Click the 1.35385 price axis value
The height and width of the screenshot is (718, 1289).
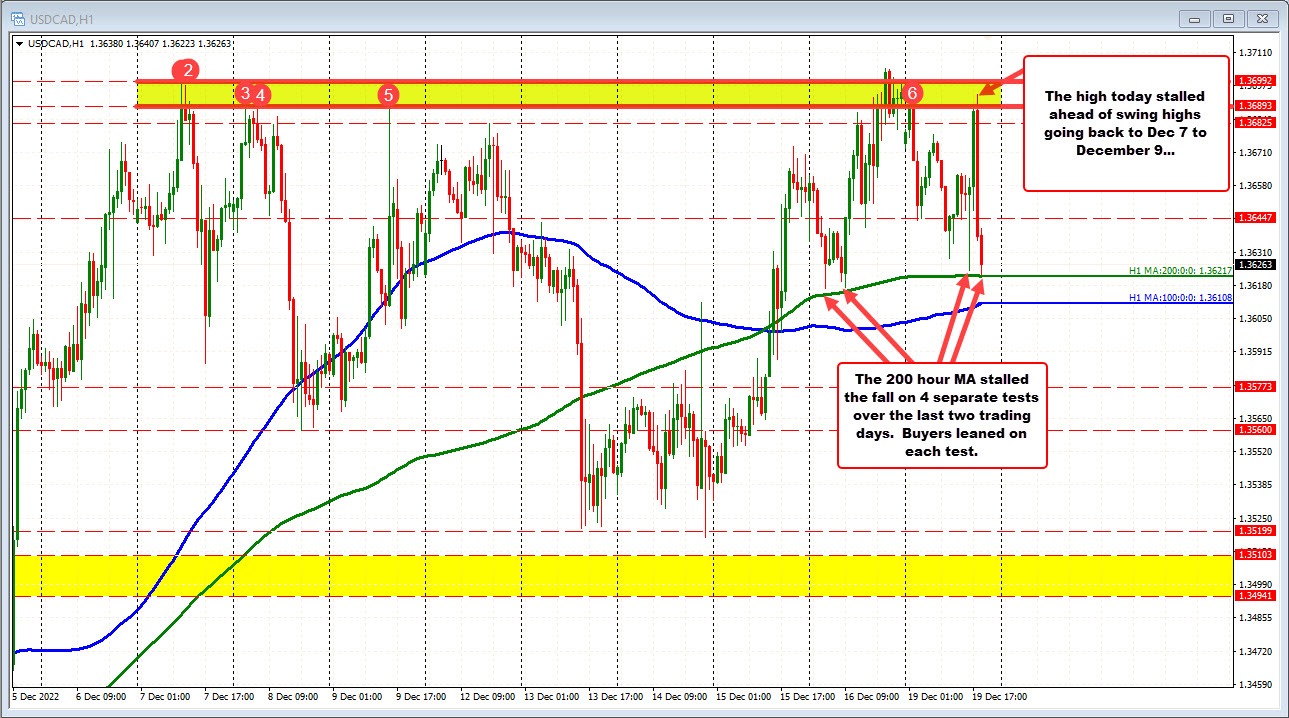click(1256, 485)
